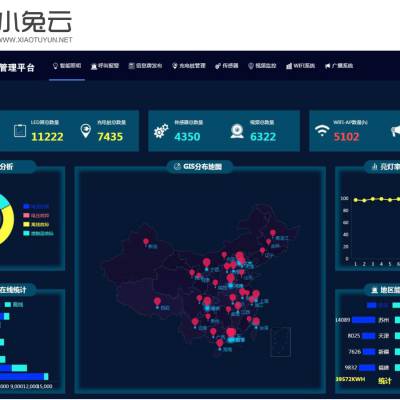Click the pie icon in GIS分布地图 header
This screenshot has height=400, width=400.
pos(177,166)
